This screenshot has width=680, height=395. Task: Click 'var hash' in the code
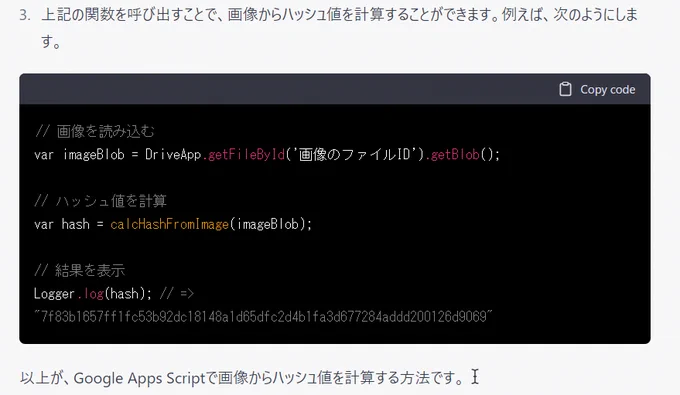tap(62, 224)
